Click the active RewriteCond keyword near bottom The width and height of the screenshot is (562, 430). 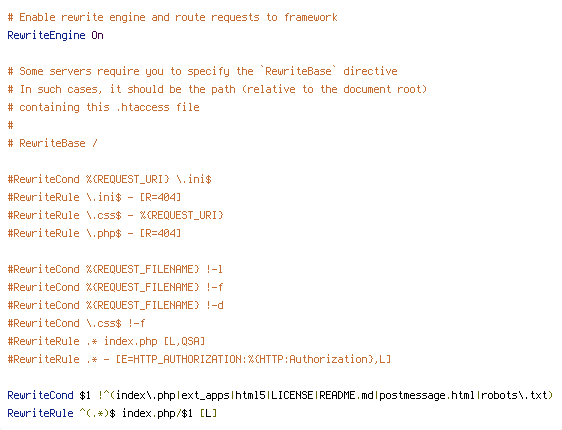[40, 395]
